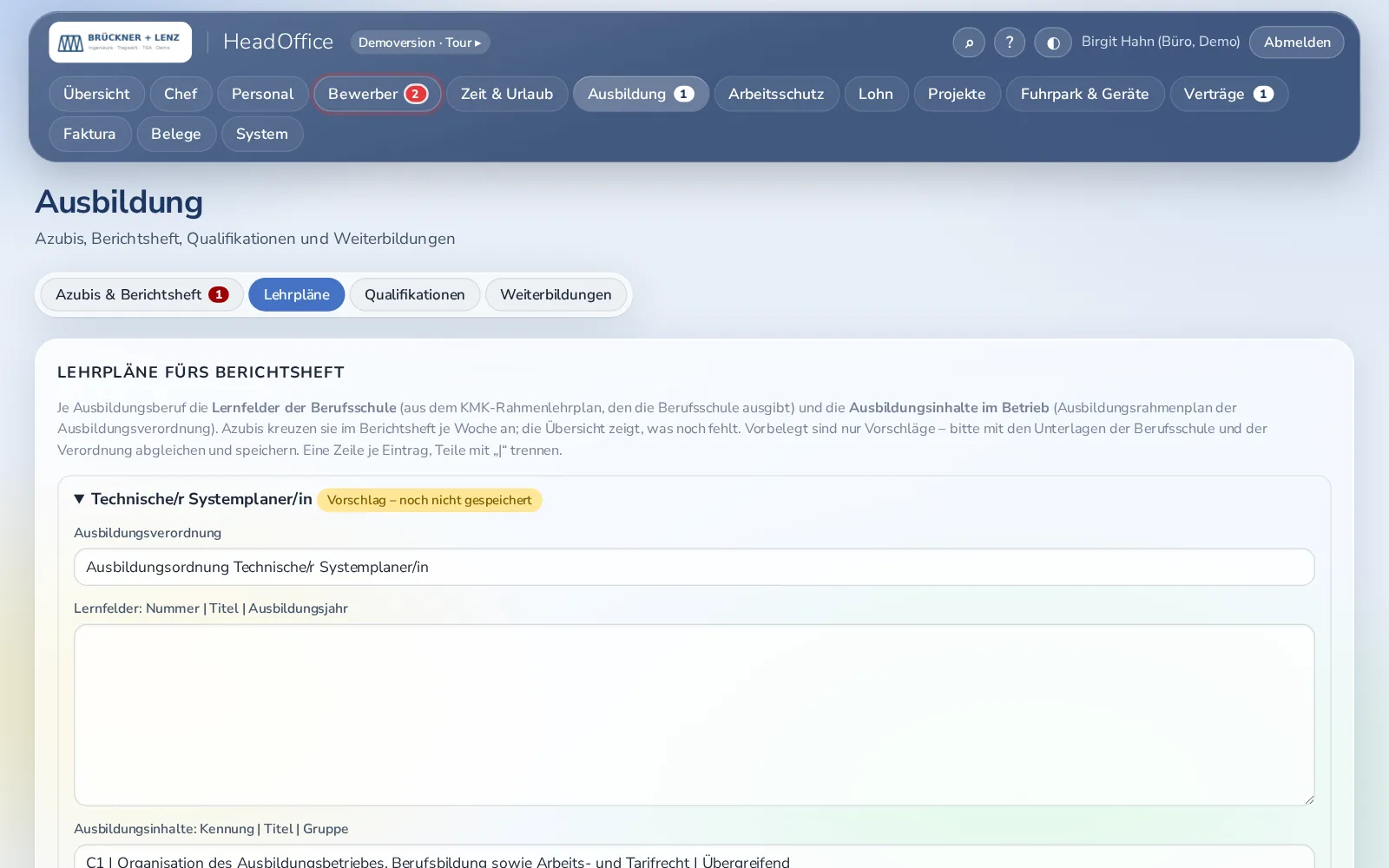Open Fuhrpark & Geräte

[1085, 94]
